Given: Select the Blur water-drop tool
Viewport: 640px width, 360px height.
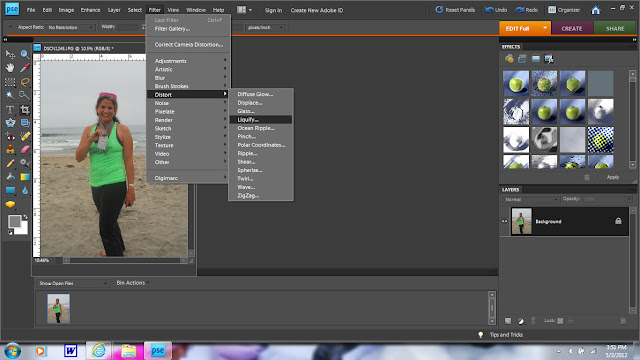Looking at the screenshot, I should (x=25, y=191).
